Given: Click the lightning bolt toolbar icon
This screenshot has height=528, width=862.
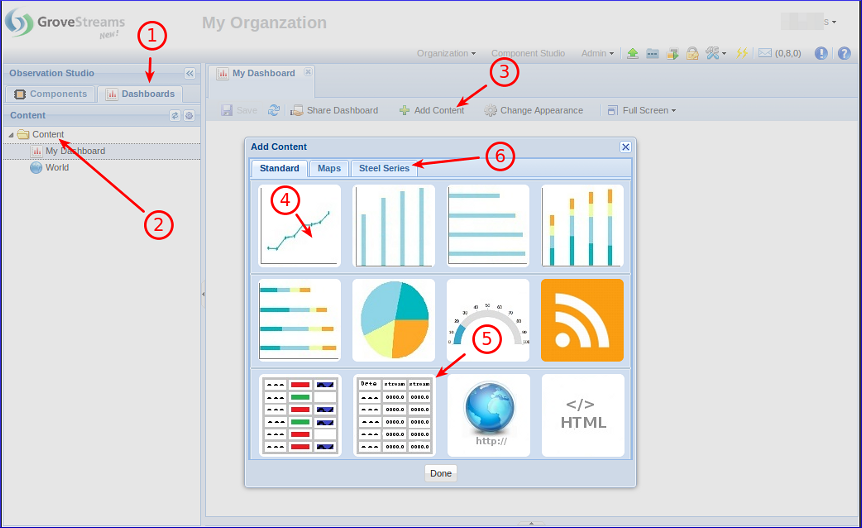Looking at the screenshot, I should [741, 54].
